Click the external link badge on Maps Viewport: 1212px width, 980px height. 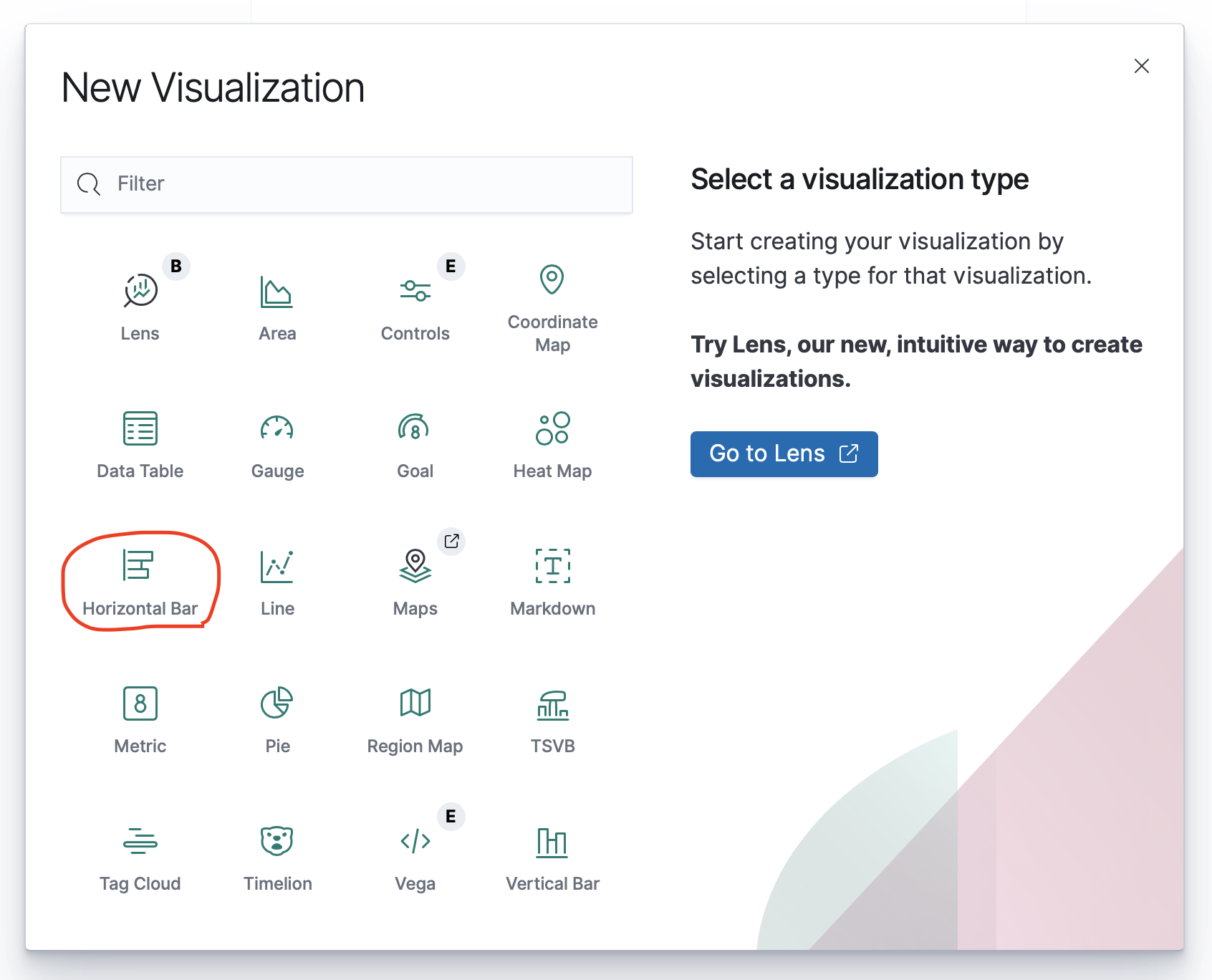pos(451,541)
